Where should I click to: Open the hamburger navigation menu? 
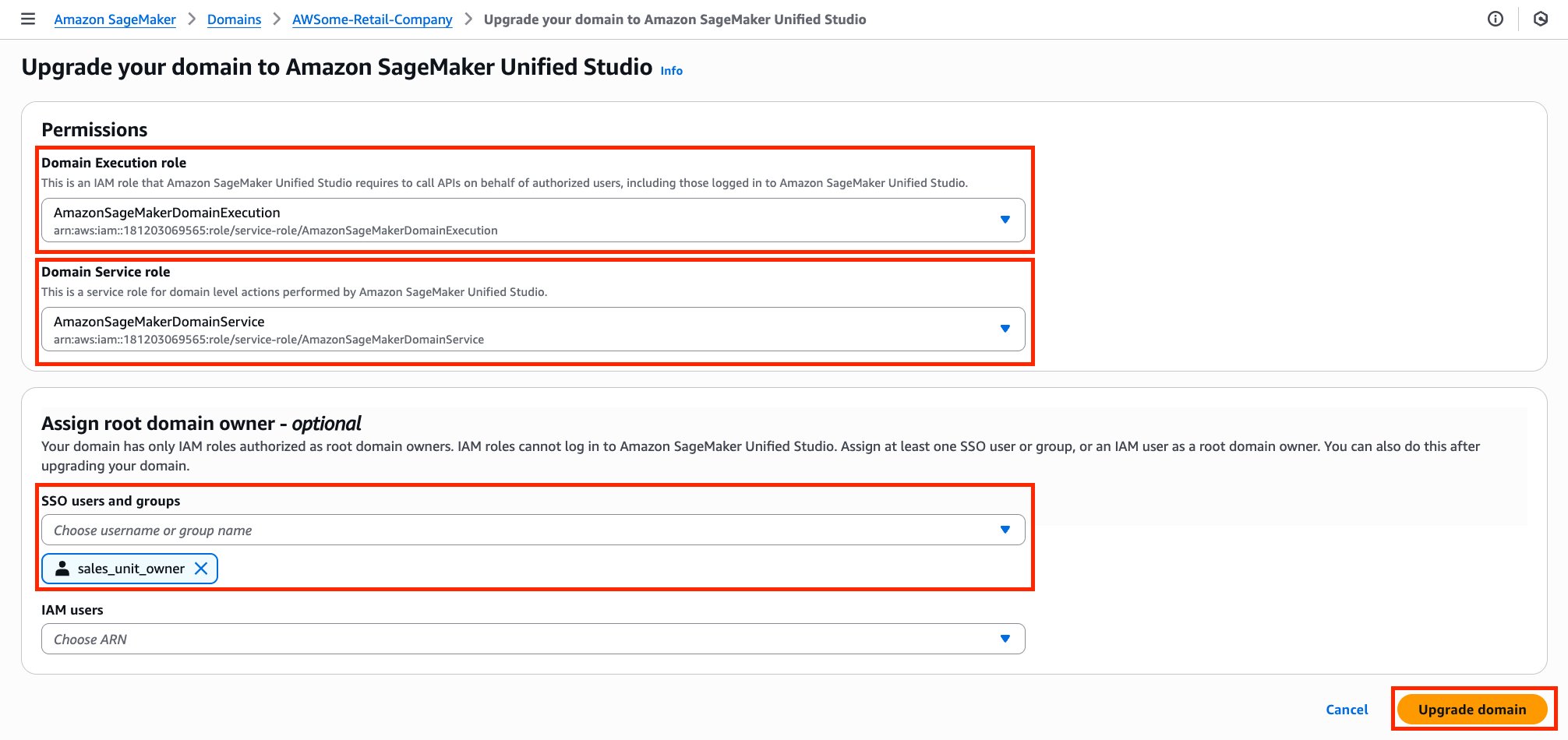tap(28, 19)
